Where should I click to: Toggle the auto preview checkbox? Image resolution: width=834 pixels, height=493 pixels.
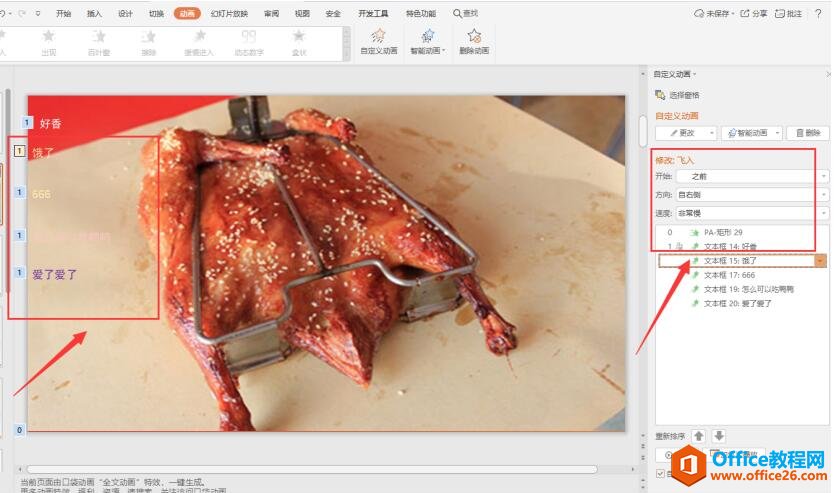(x=660, y=473)
